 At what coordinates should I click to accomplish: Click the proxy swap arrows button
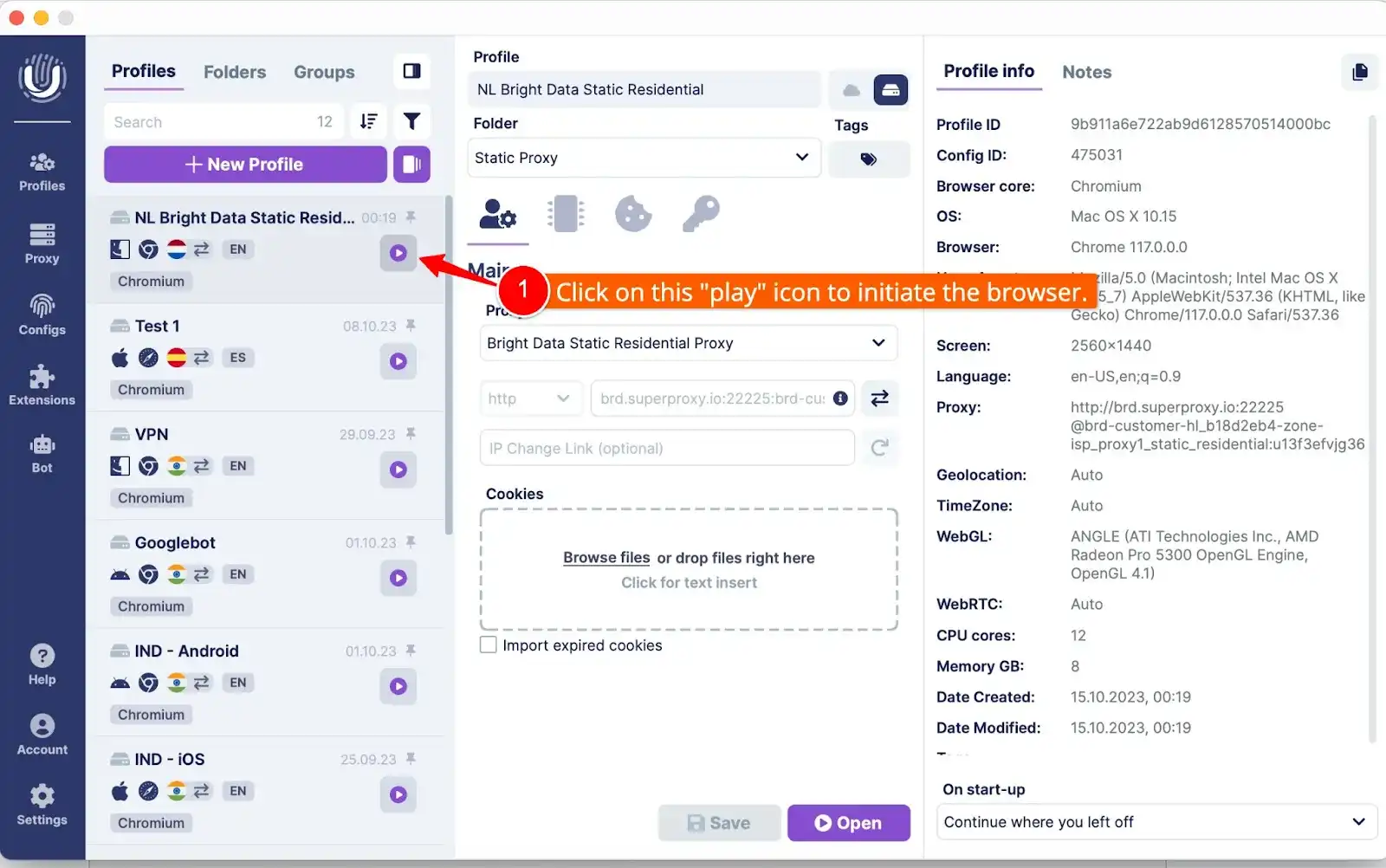coord(879,398)
